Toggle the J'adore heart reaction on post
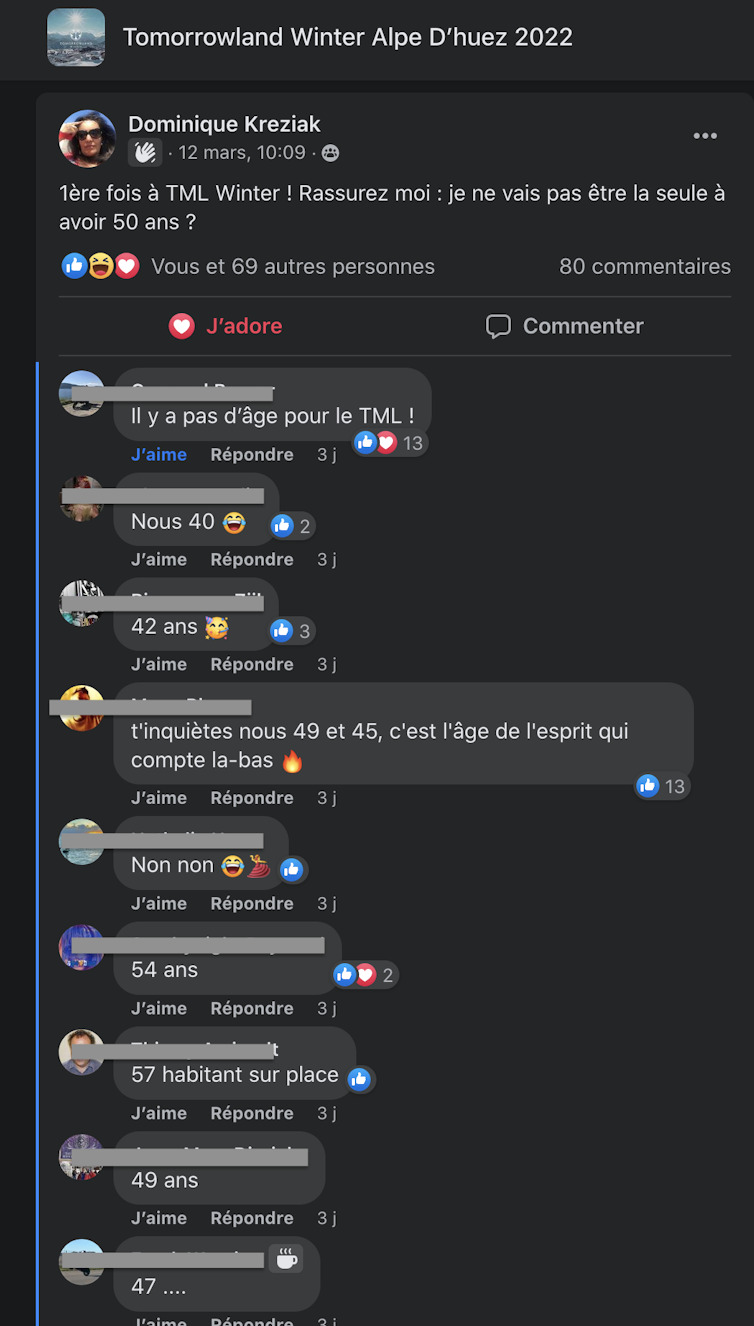The width and height of the screenshot is (754, 1326). (x=225, y=326)
